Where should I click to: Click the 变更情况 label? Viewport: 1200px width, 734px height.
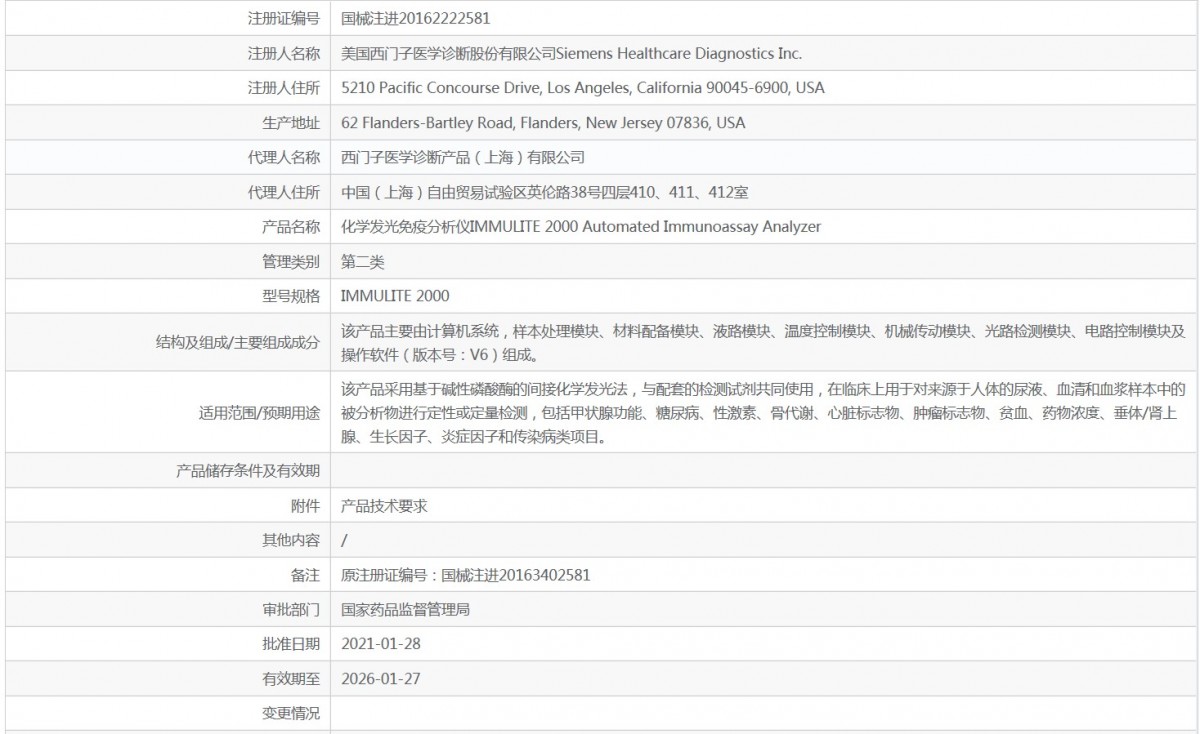pos(291,713)
